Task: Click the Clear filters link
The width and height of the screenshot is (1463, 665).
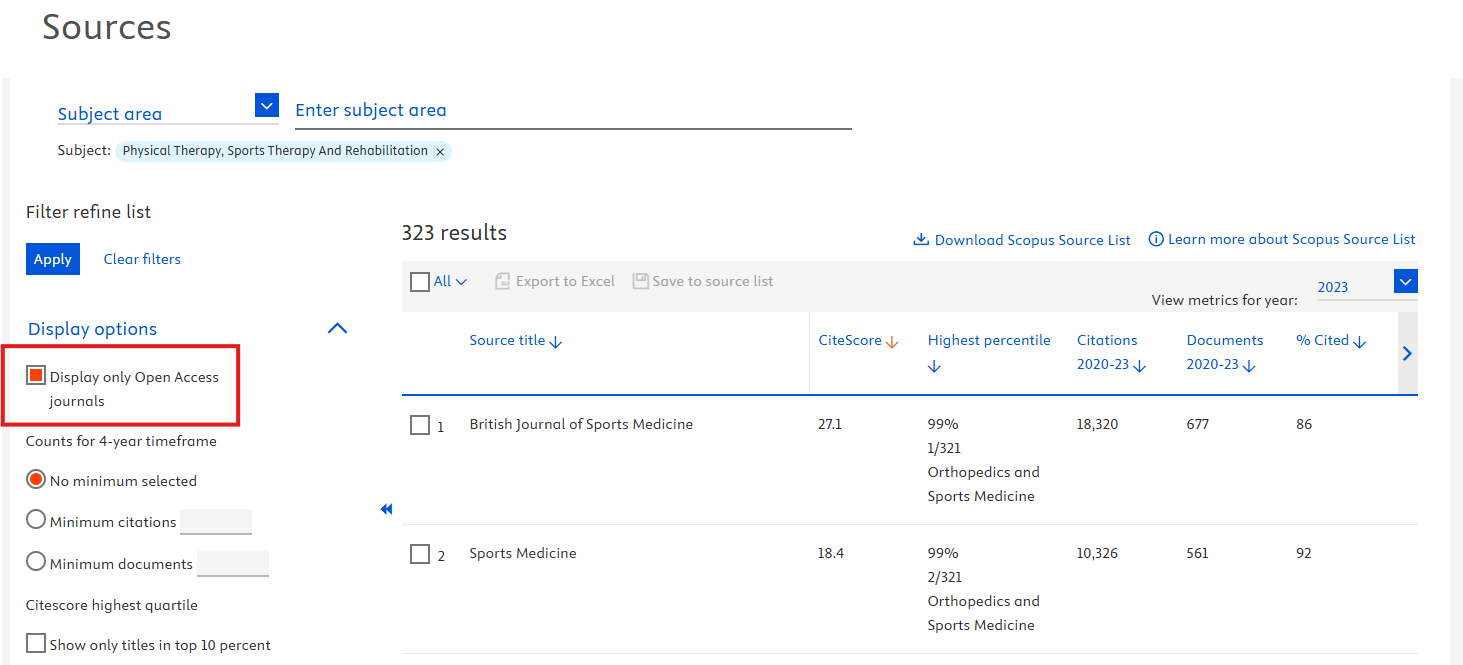Action: click(x=142, y=259)
